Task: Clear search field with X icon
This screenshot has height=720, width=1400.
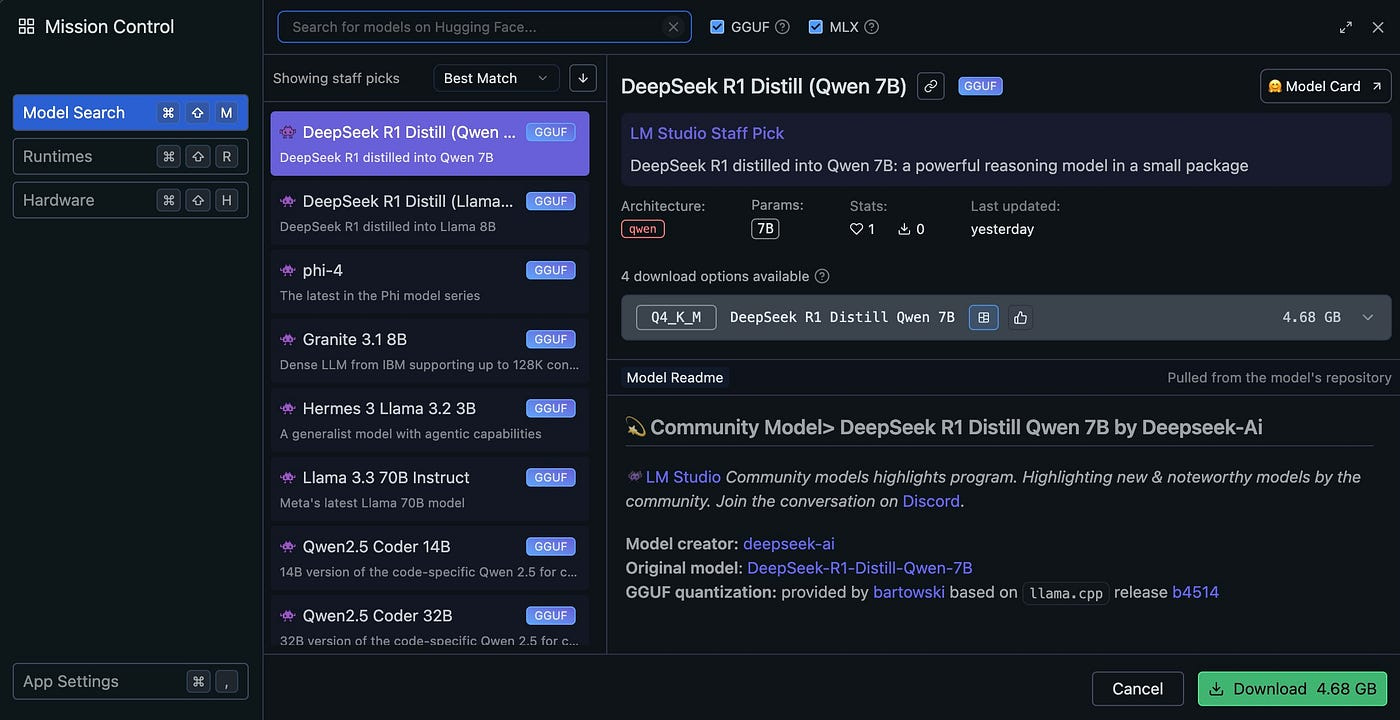Action: coord(674,27)
